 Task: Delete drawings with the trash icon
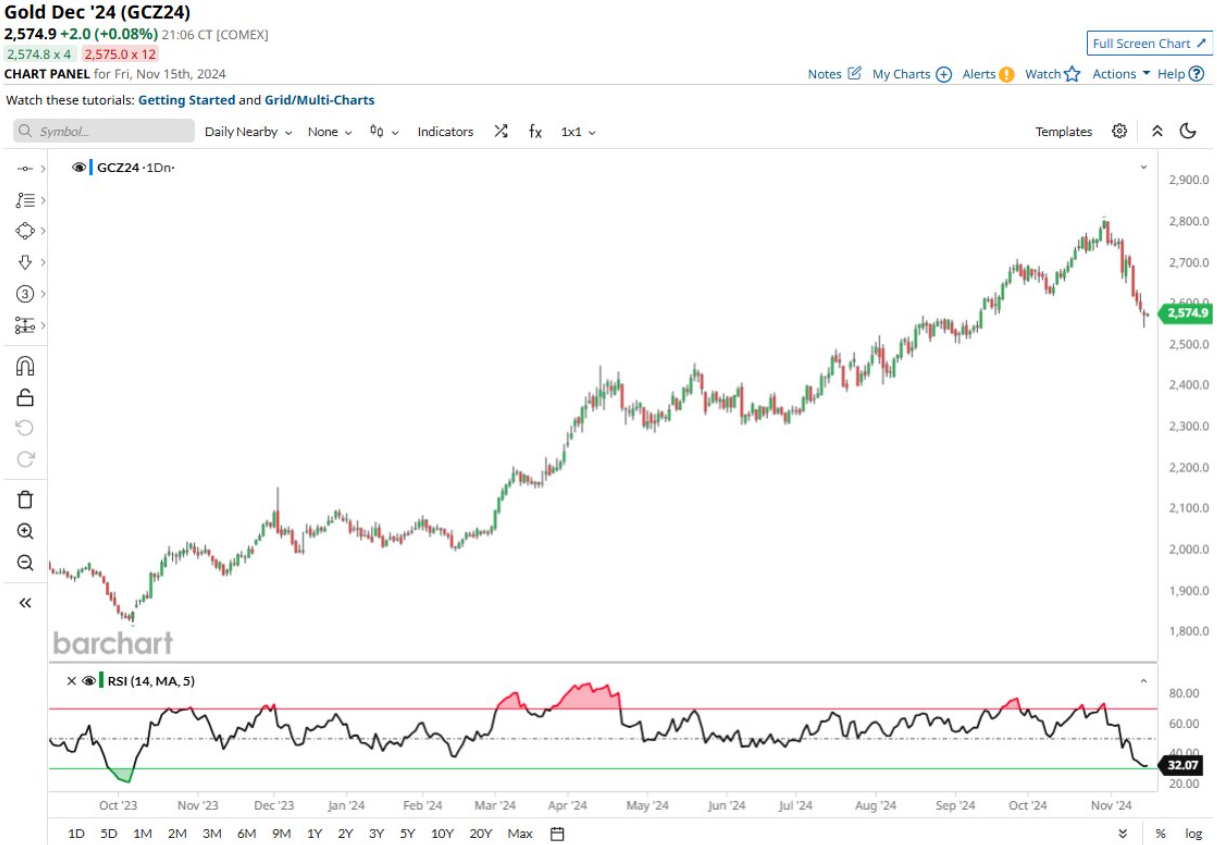click(25, 499)
